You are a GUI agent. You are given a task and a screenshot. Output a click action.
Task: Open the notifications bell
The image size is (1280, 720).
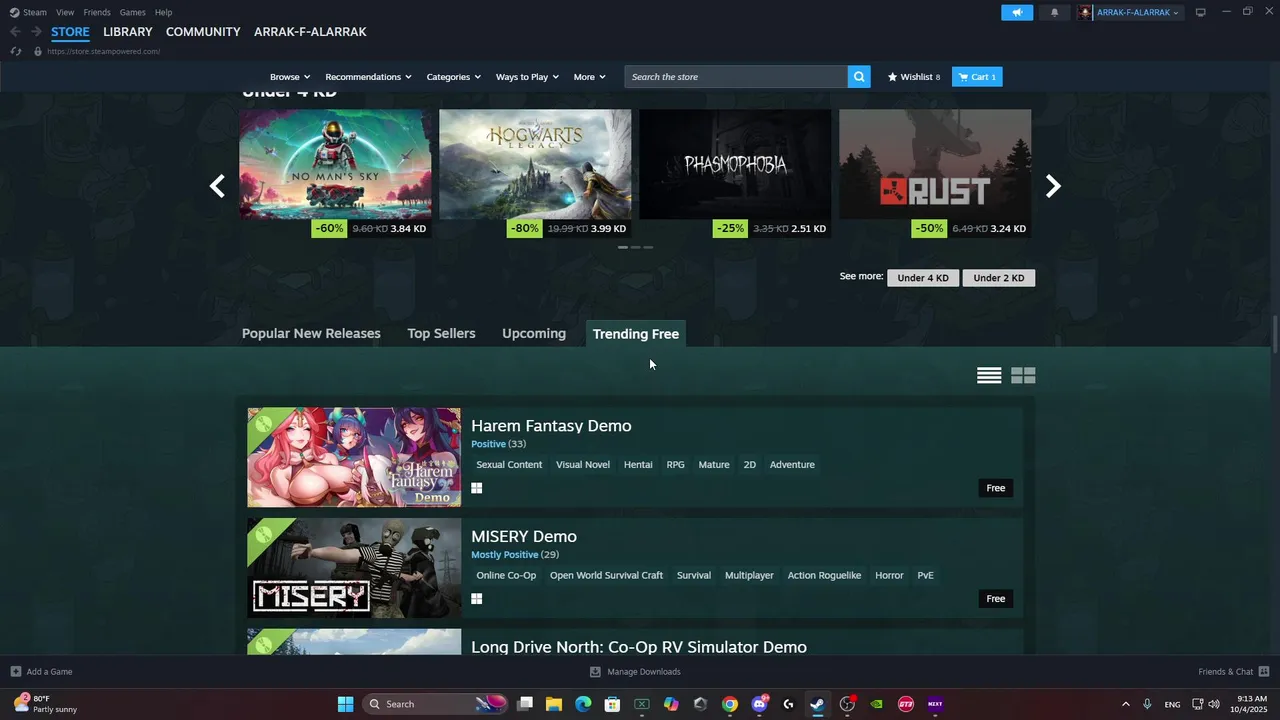[x=1054, y=12]
